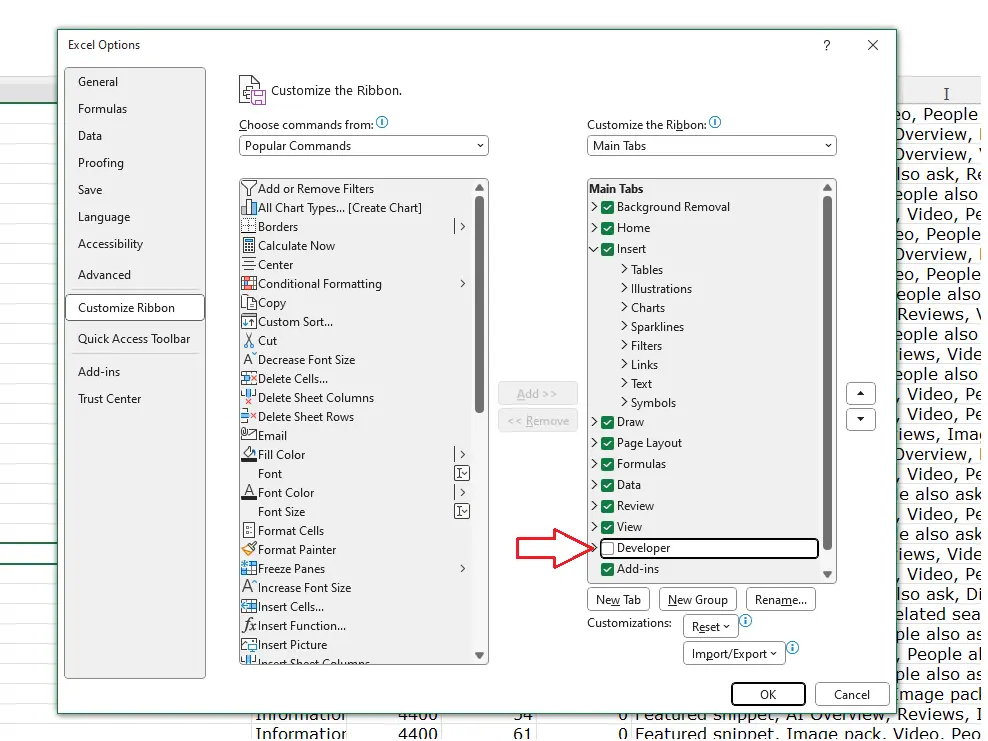Click the Fill Color bucket icon
Screen dimensions: 988x741
[250, 455]
